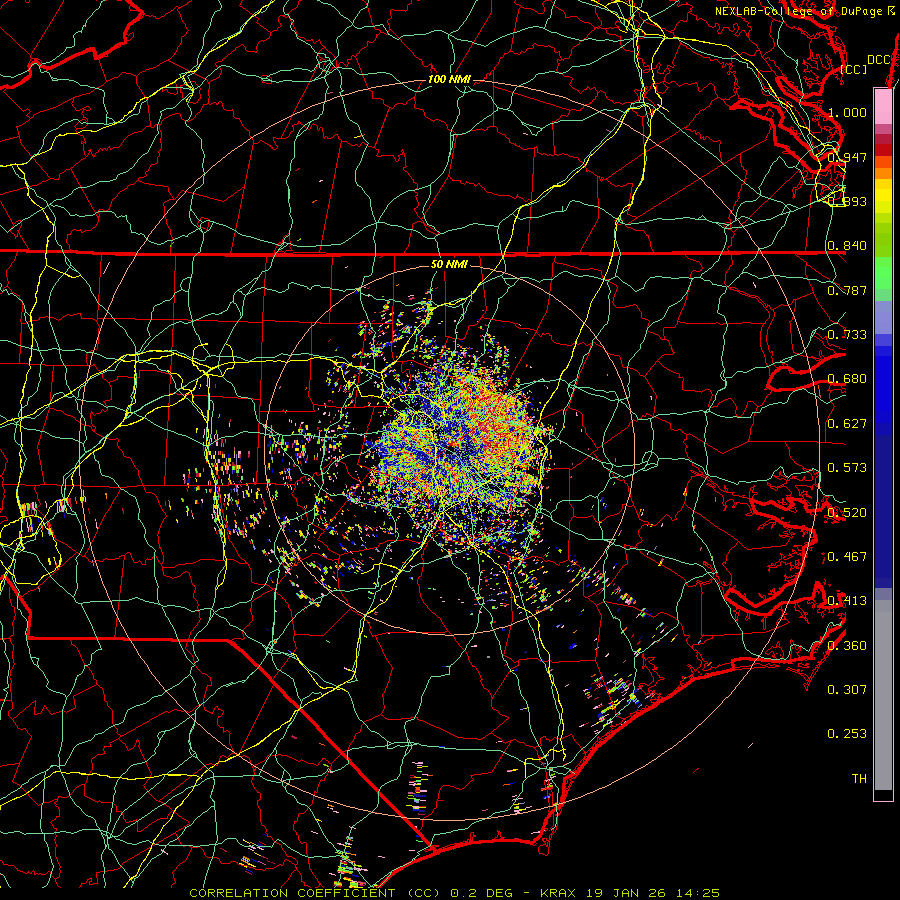Select the 0.573 scale value

click(x=847, y=468)
